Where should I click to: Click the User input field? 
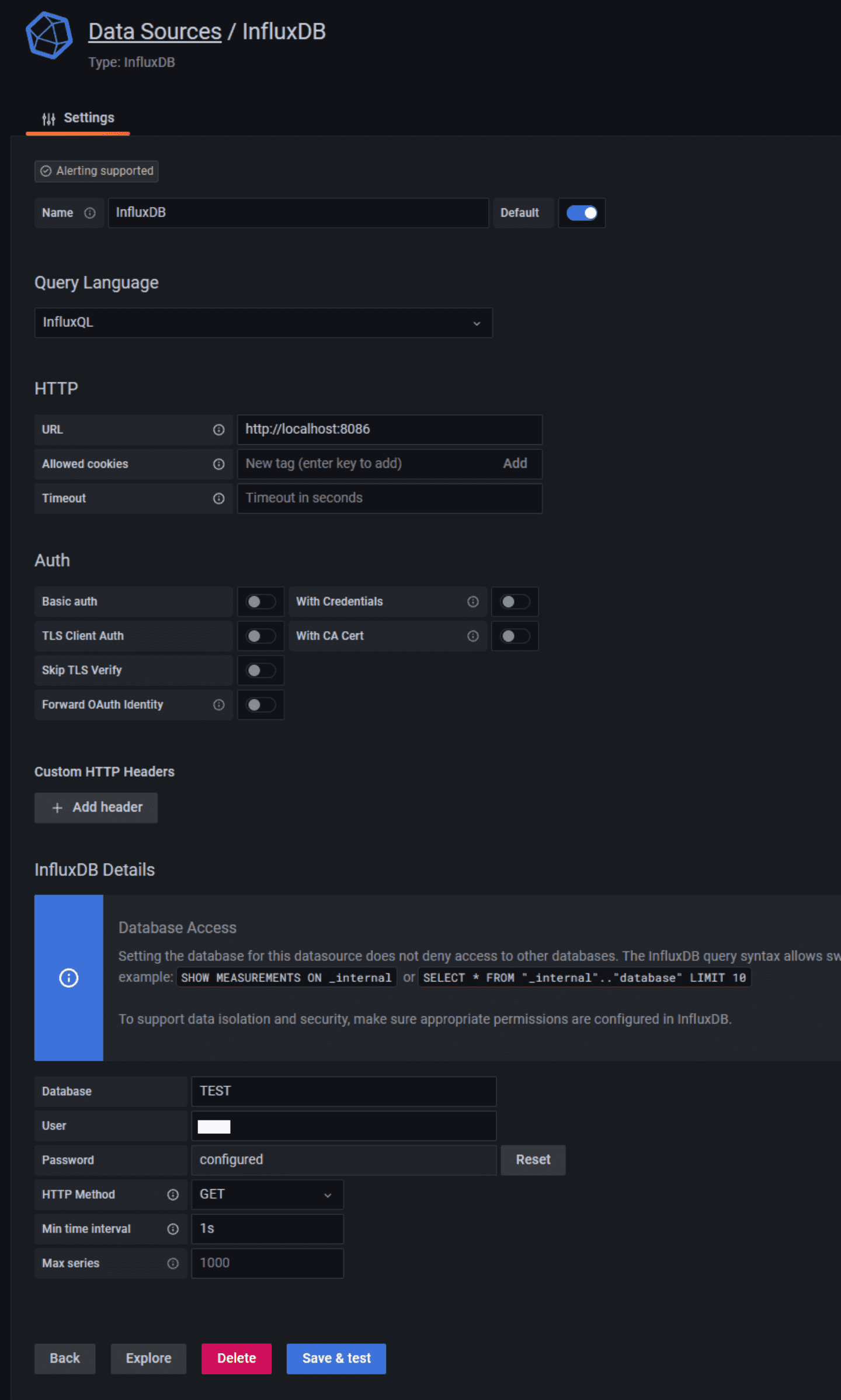[x=344, y=1126]
